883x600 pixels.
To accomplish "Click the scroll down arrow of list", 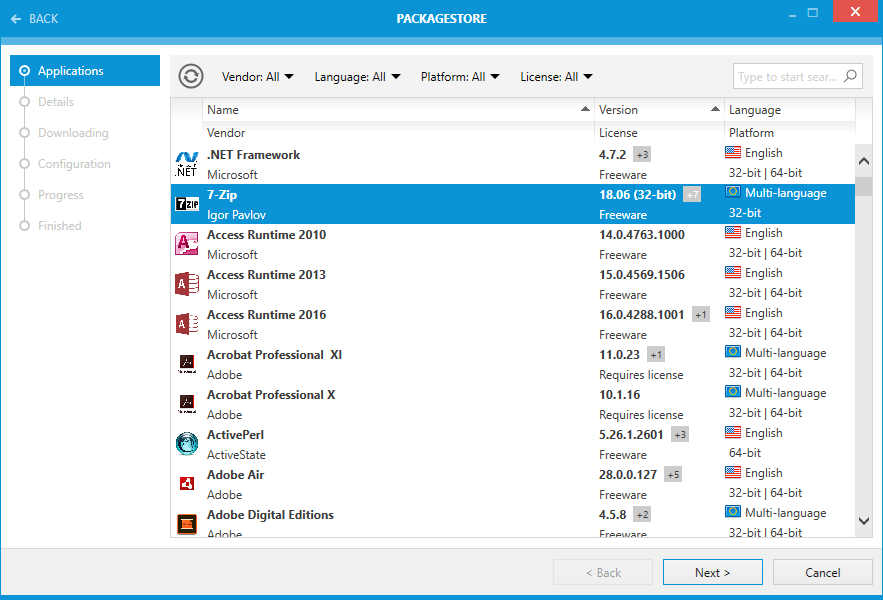I will point(864,520).
